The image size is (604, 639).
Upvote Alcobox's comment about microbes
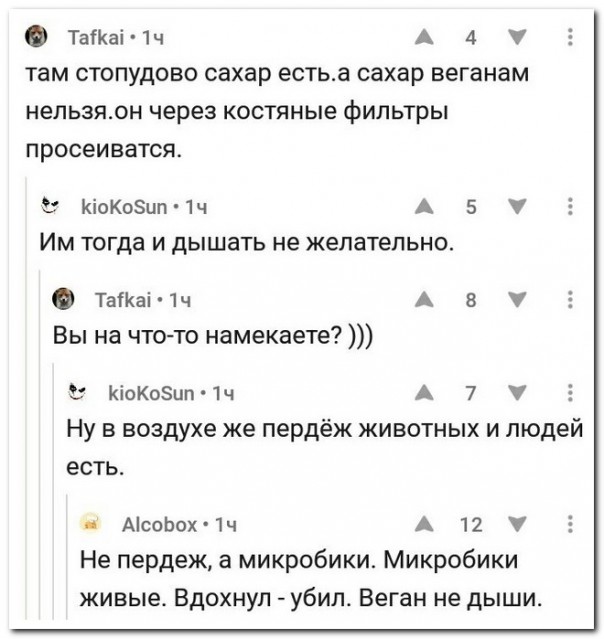[x=423, y=523]
